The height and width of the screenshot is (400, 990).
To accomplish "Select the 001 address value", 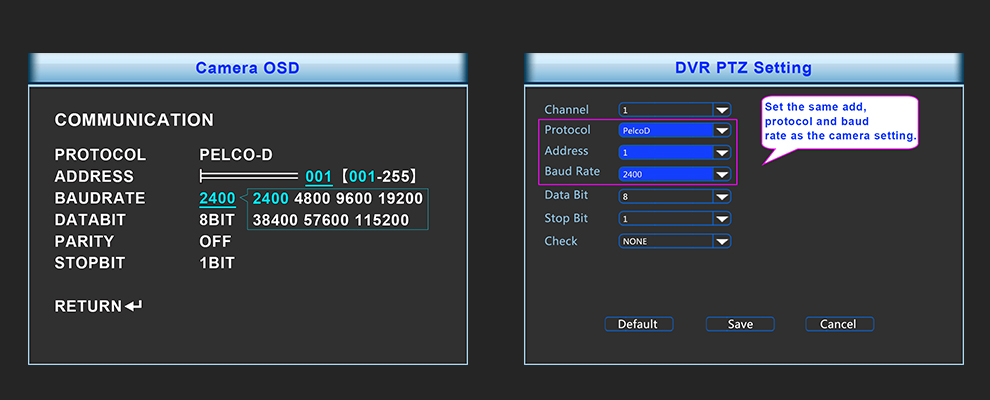I will click(318, 176).
